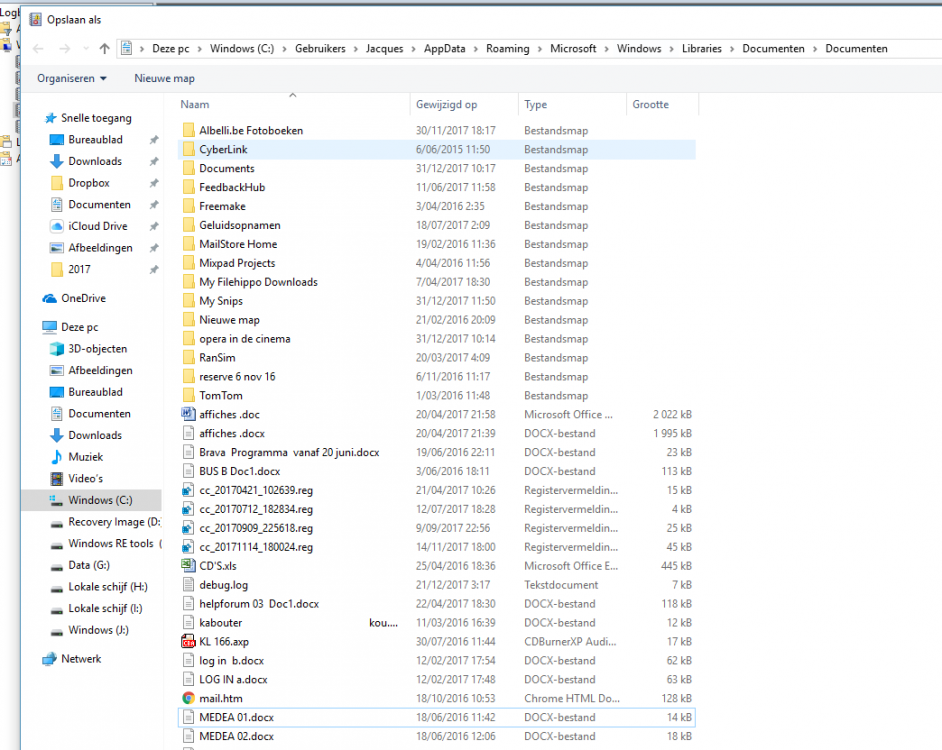This screenshot has width=942, height=750.
Task: Expand chevron after Microsoft in the breadcrumb
Action: pos(607,49)
